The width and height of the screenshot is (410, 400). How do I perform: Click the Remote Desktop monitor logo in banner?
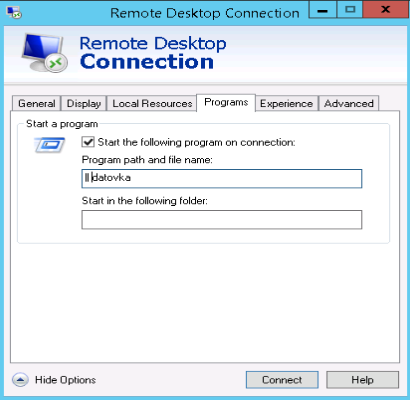click(x=44, y=53)
